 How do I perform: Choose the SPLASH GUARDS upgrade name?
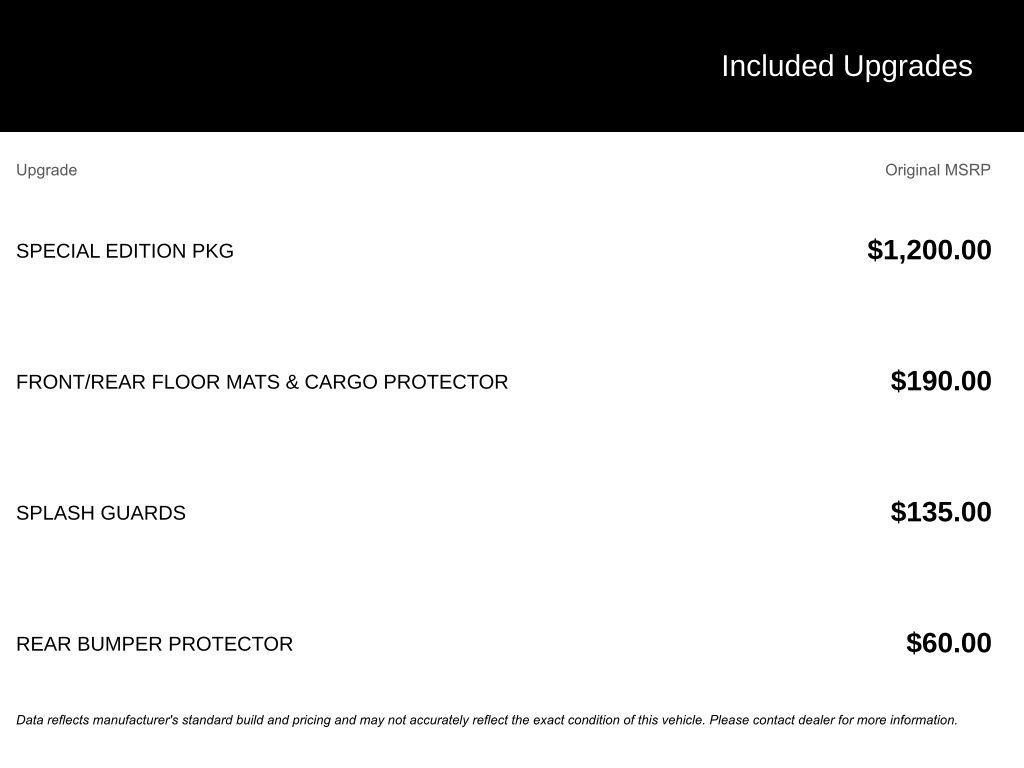pyautogui.click(x=101, y=513)
